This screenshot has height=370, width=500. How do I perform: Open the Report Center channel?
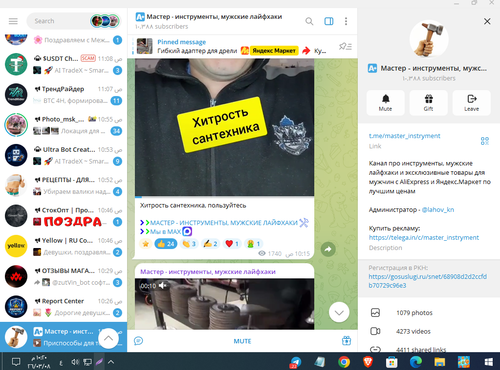pyautogui.click(x=63, y=307)
